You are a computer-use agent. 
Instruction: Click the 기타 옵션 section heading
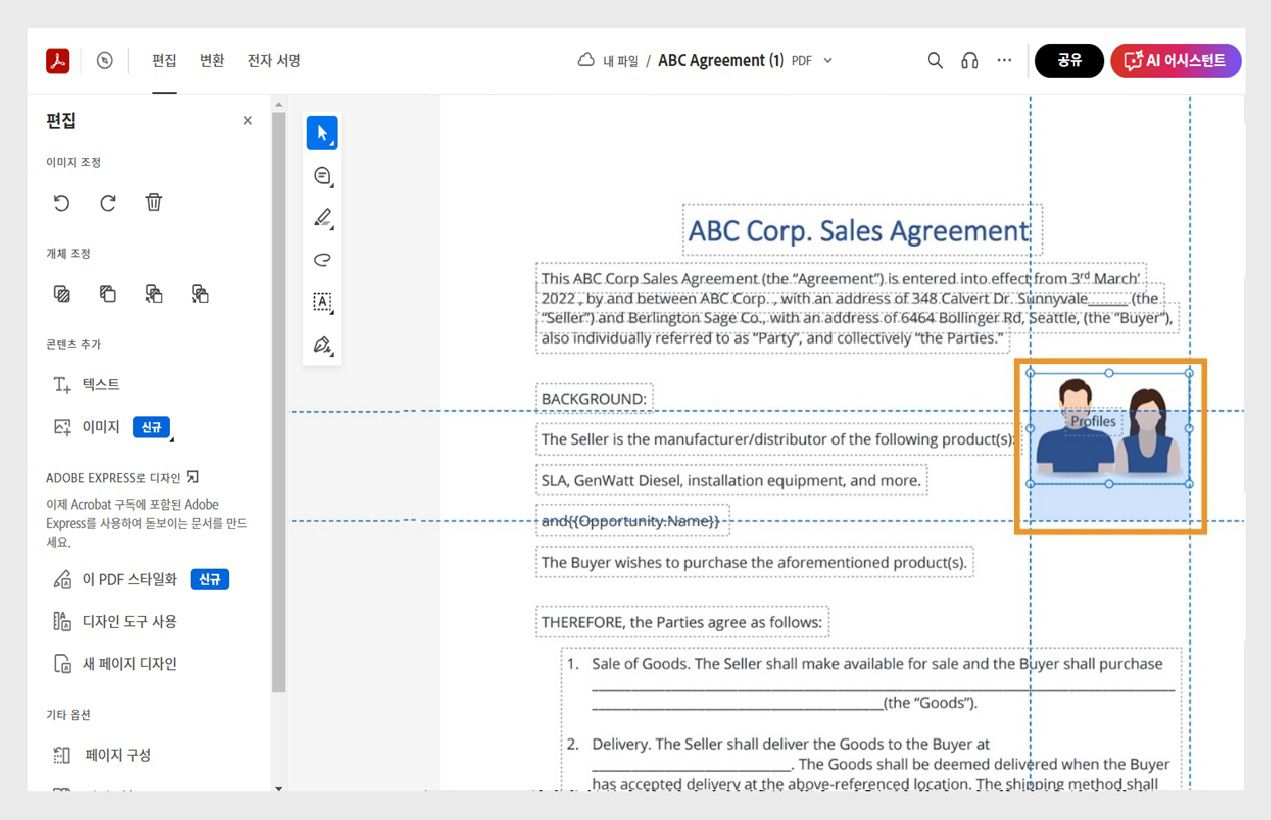[69, 715]
